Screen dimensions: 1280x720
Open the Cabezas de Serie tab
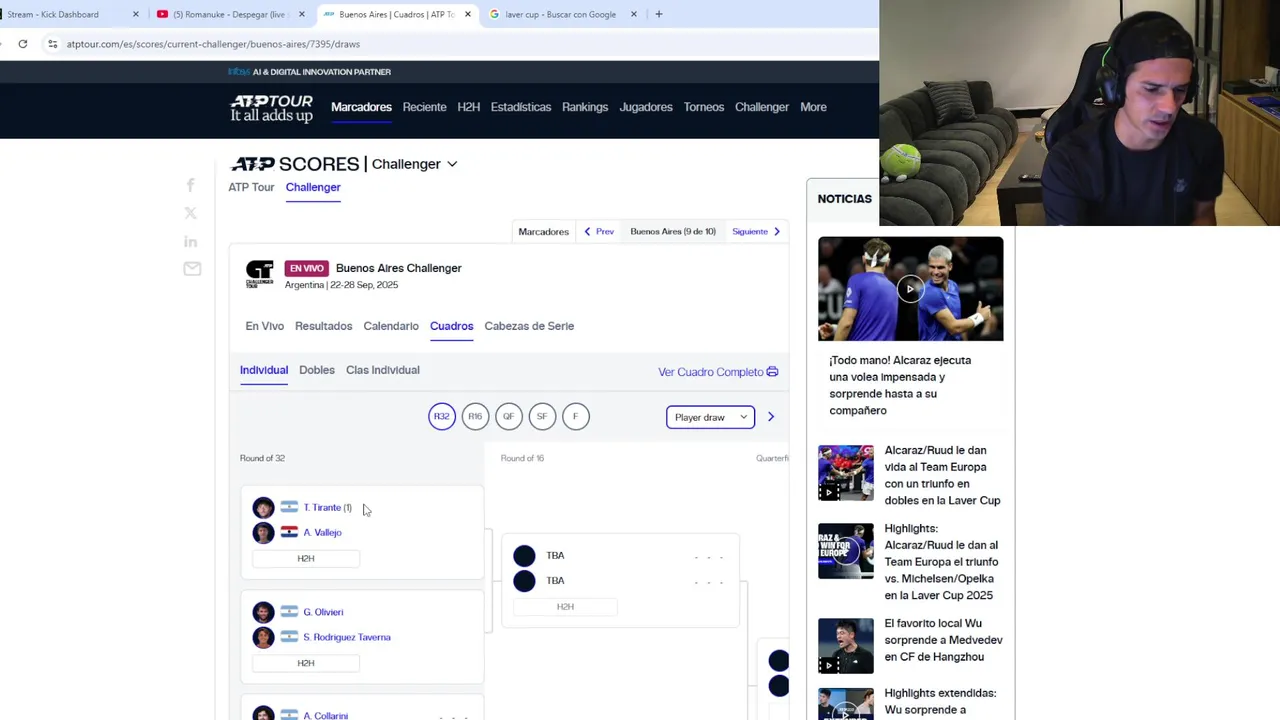pyautogui.click(x=529, y=326)
